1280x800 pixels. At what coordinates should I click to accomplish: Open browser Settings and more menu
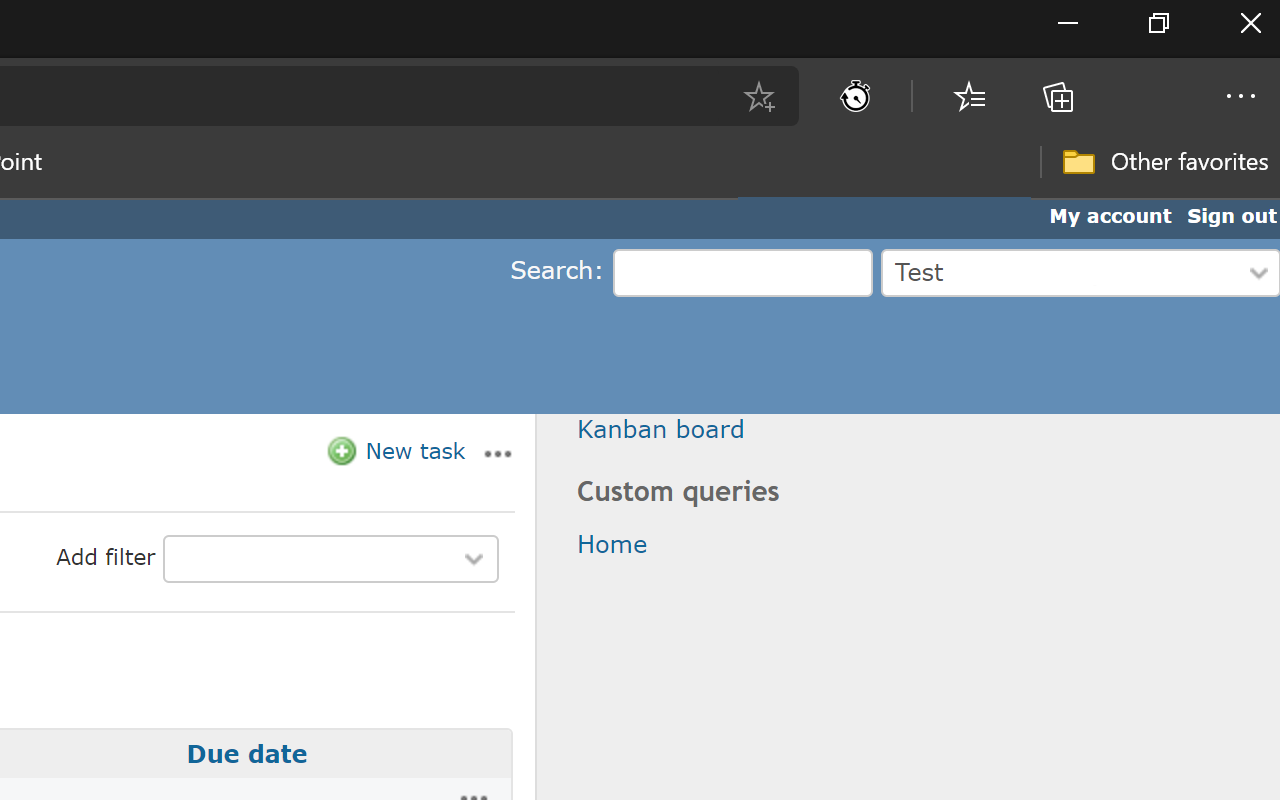1240,97
